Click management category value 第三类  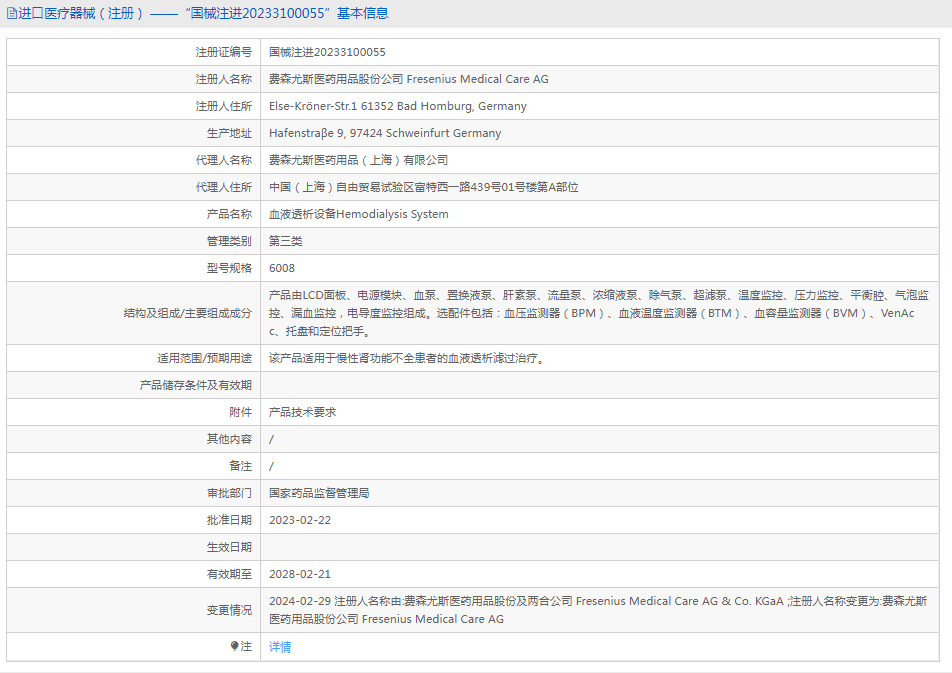[286, 241]
